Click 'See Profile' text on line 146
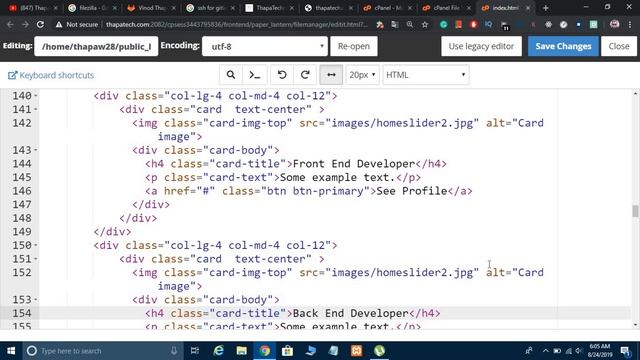Image resolution: width=640 pixels, height=360 pixels. [412, 191]
